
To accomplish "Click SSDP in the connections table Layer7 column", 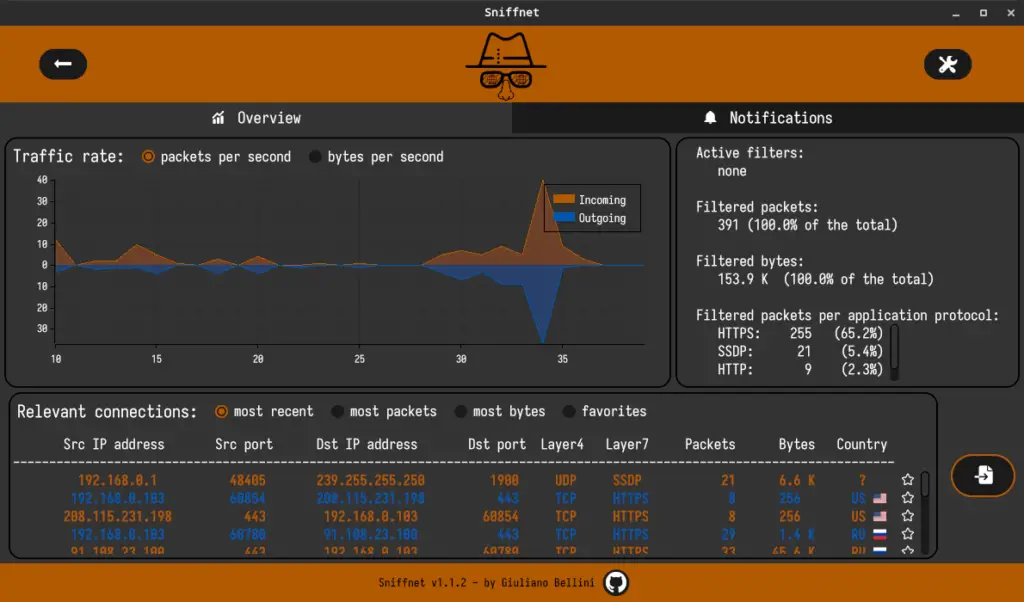I will 627,481.
